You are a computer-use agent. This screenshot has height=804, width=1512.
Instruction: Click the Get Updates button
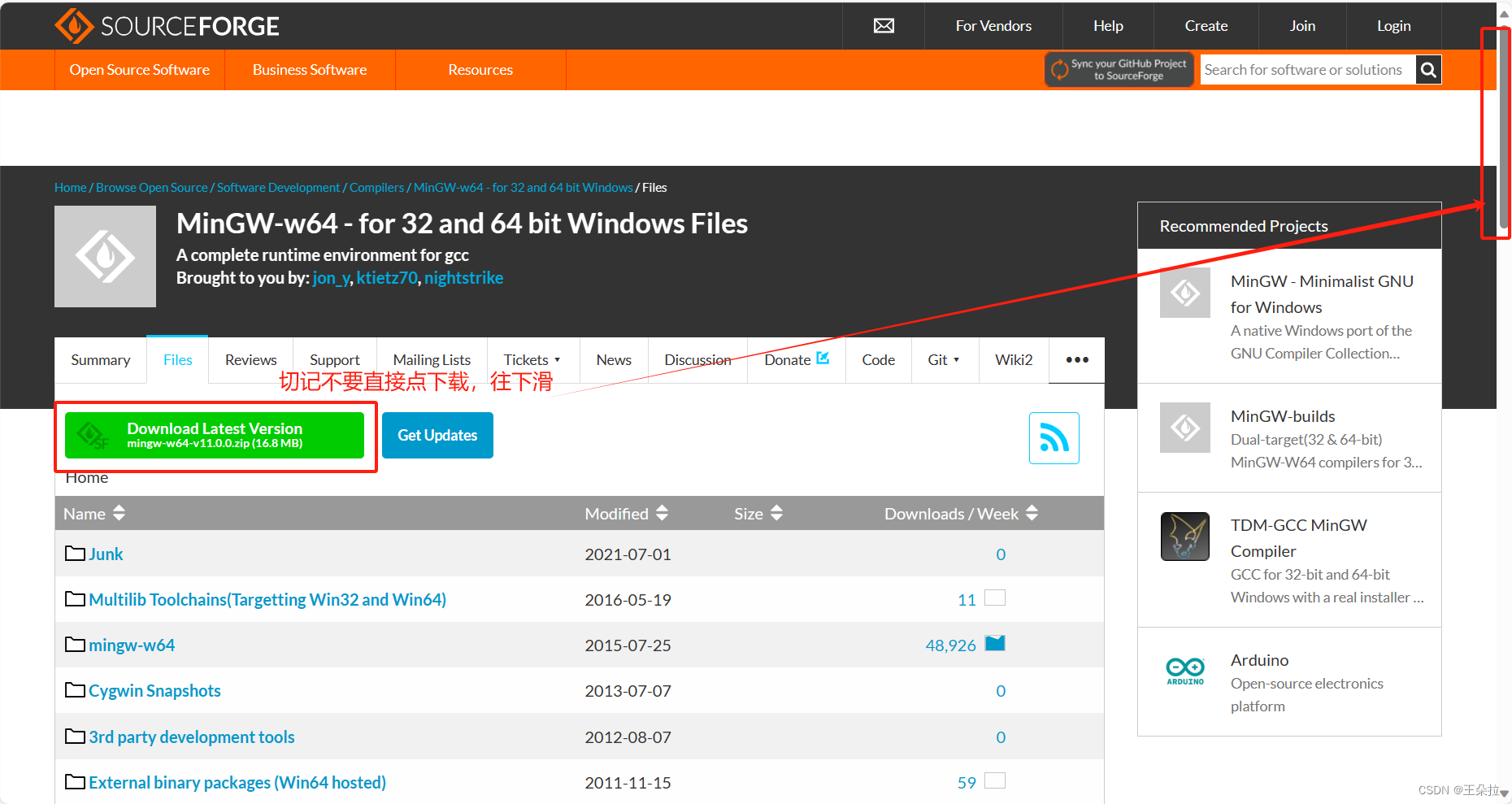point(437,435)
